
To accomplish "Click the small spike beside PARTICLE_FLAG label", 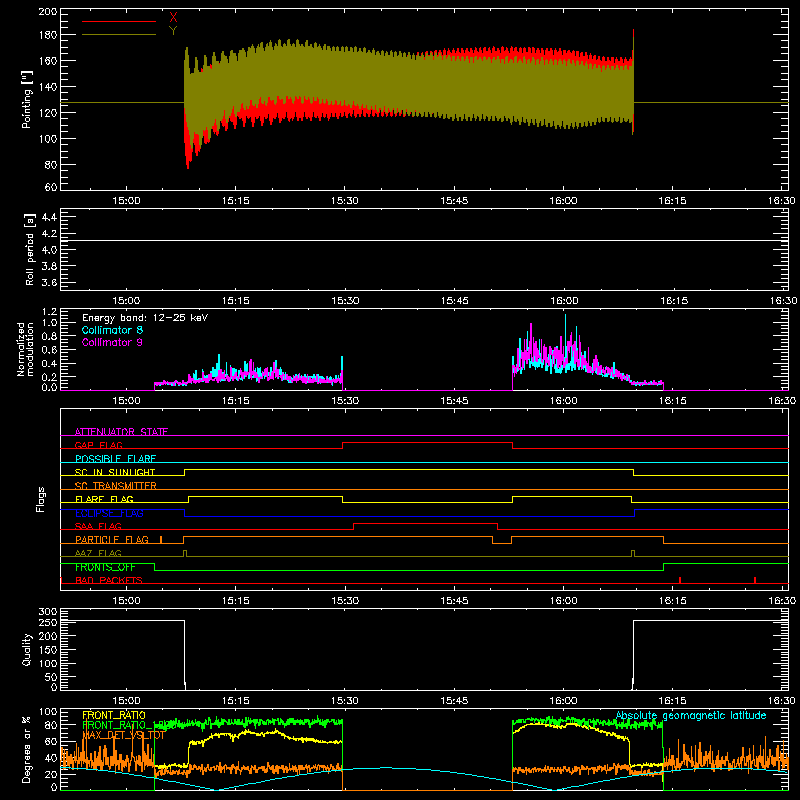I will click(161, 539).
